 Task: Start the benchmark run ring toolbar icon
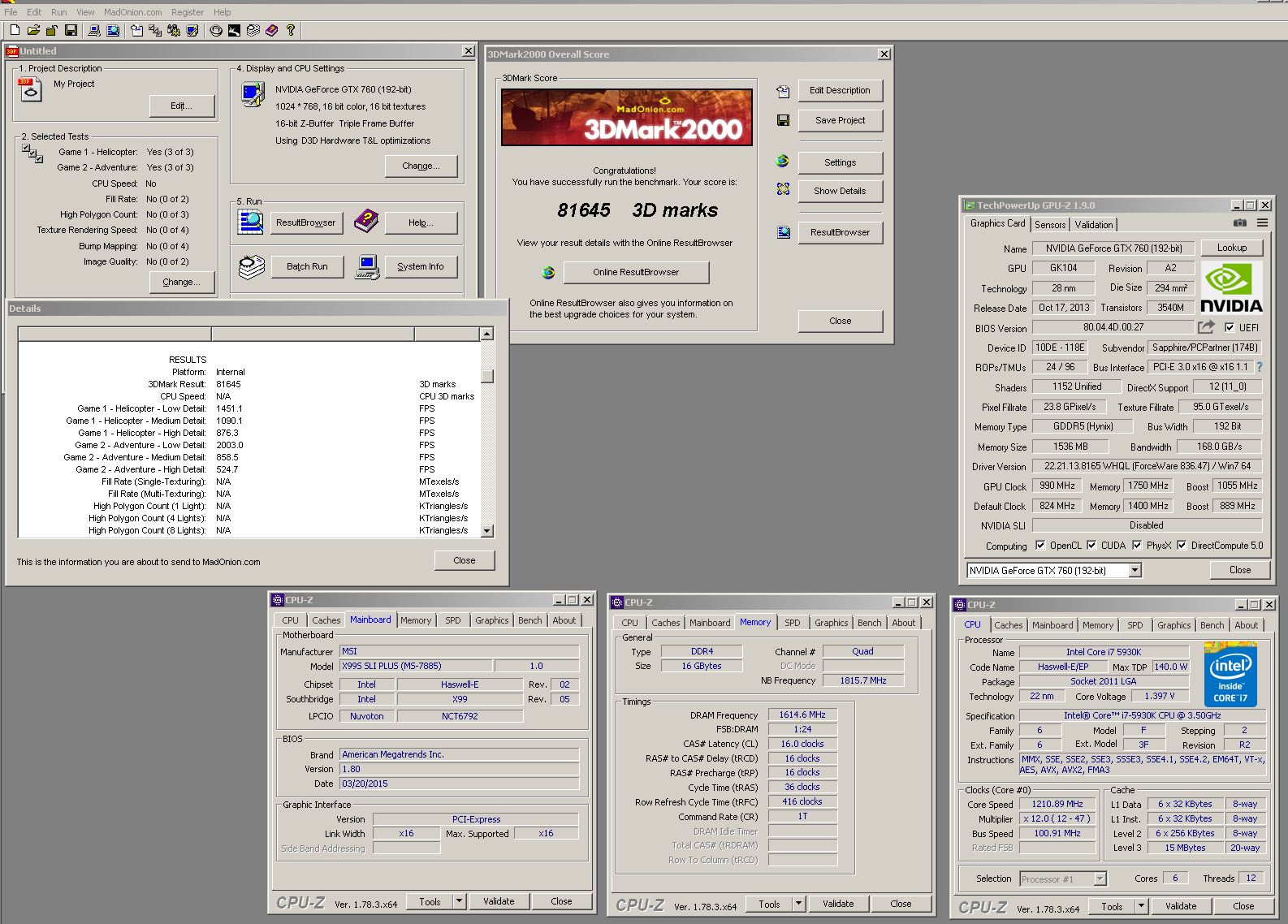216,30
